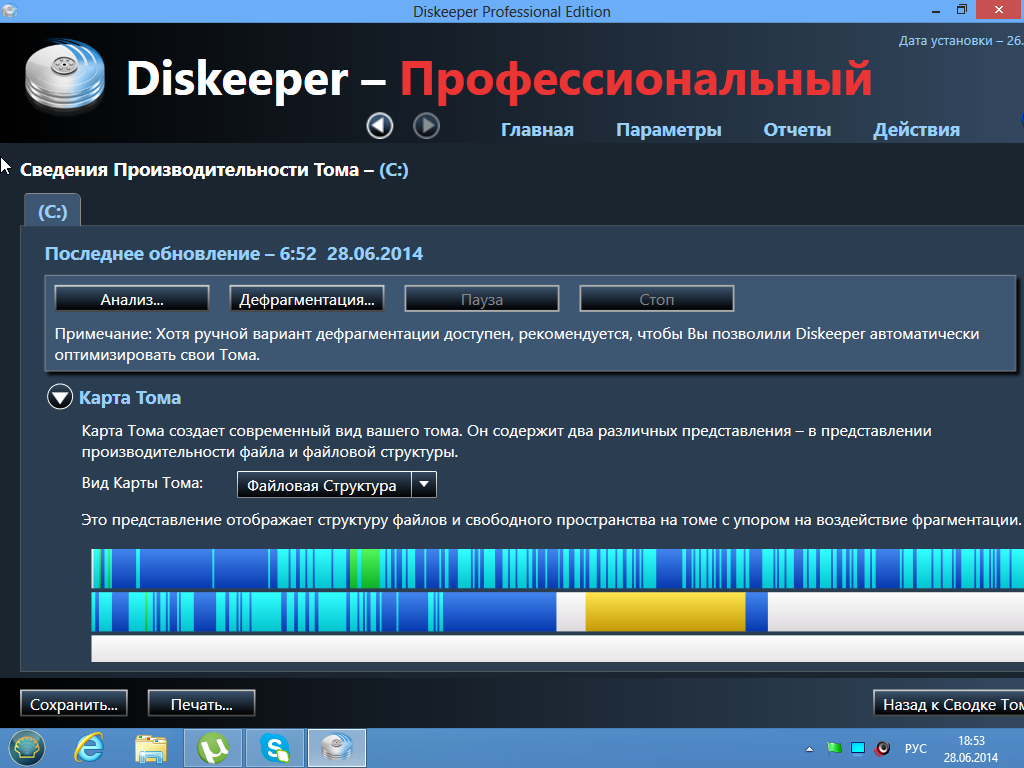Screen dimensions: 1024x768
Task: Open the Главная menu
Action: 537,129
